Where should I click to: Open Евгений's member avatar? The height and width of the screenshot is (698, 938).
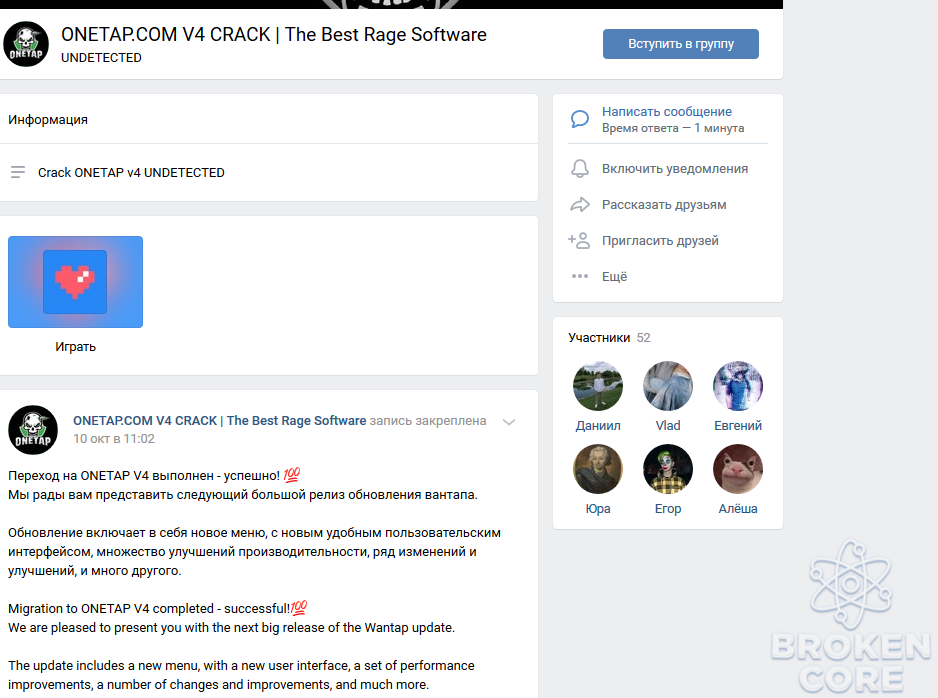click(x=738, y=386)
